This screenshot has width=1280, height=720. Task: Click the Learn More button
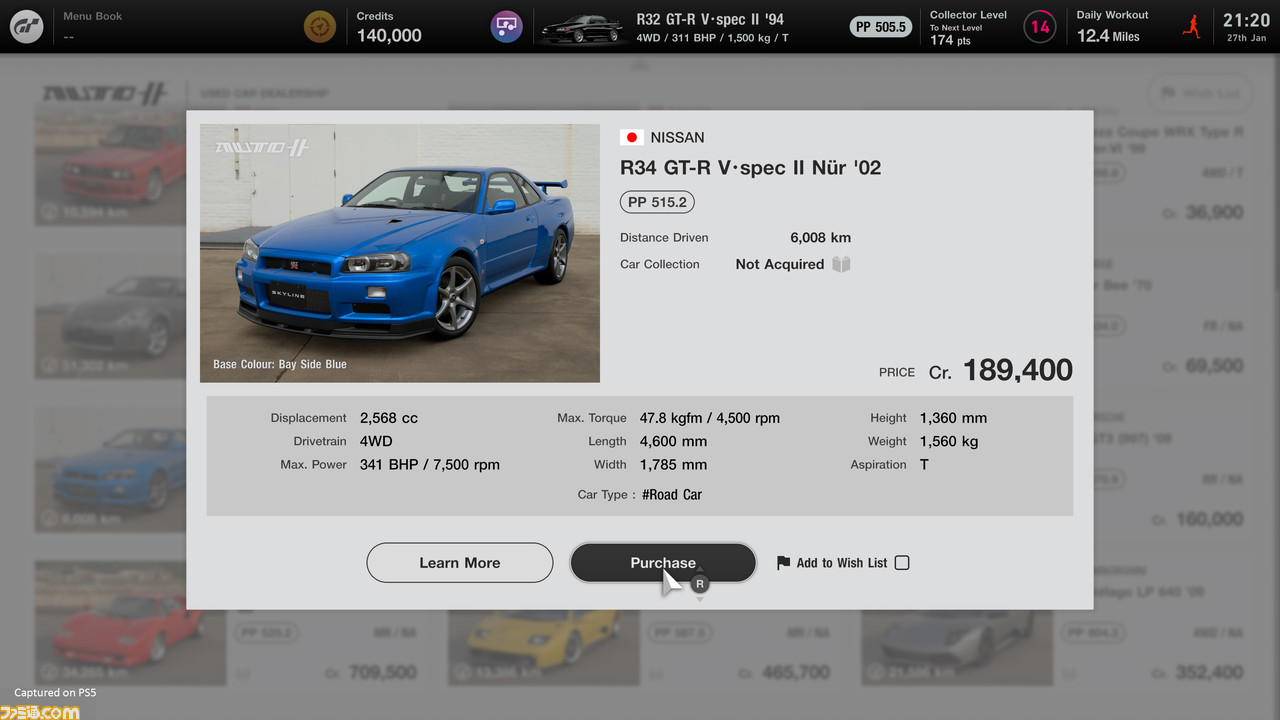pyautogui.click(x=460, y=563)
